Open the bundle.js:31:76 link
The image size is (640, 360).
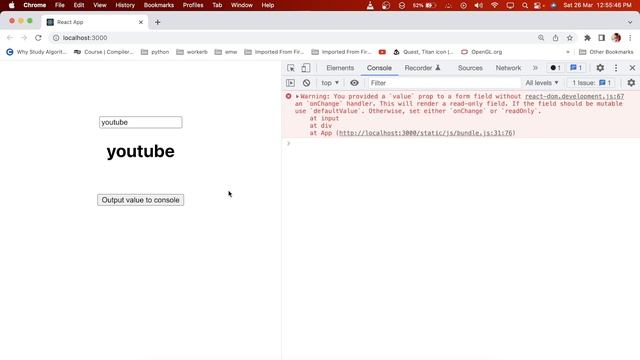click(425, 133)
